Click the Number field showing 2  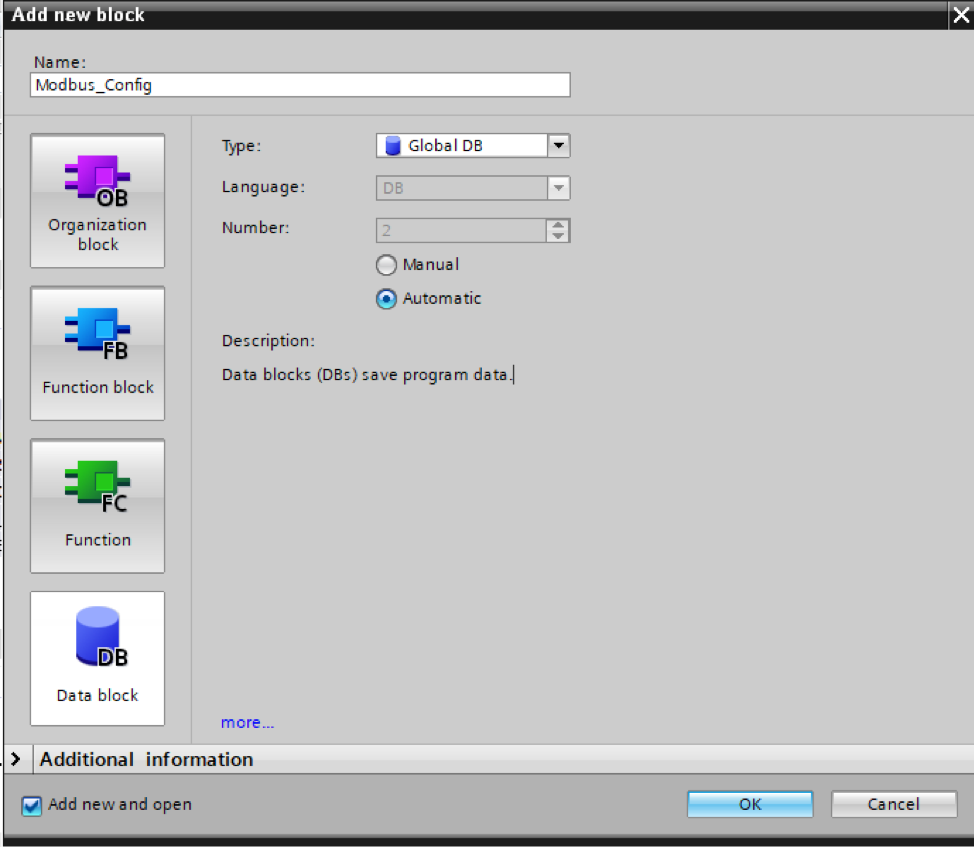tap(461, 230)
